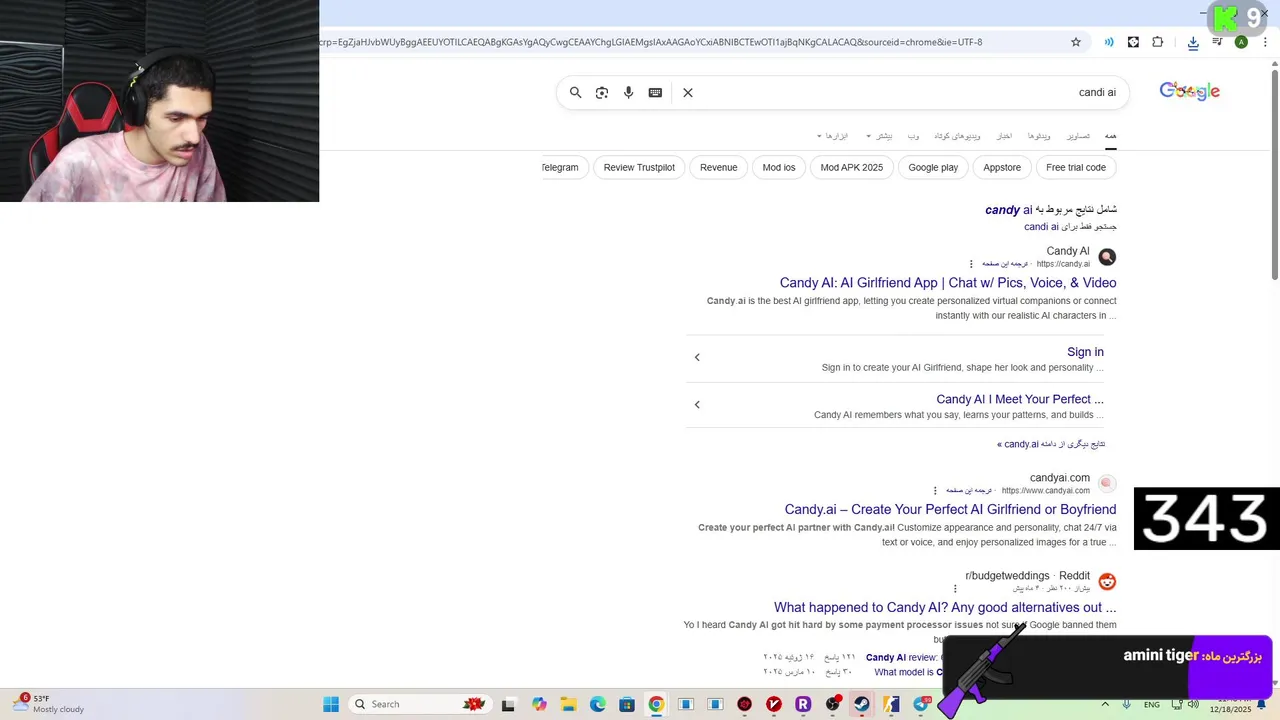This screenshot has height=720, width=1280.
Task: Click the magnifier search icon in Google box
Action: point(575,92)
